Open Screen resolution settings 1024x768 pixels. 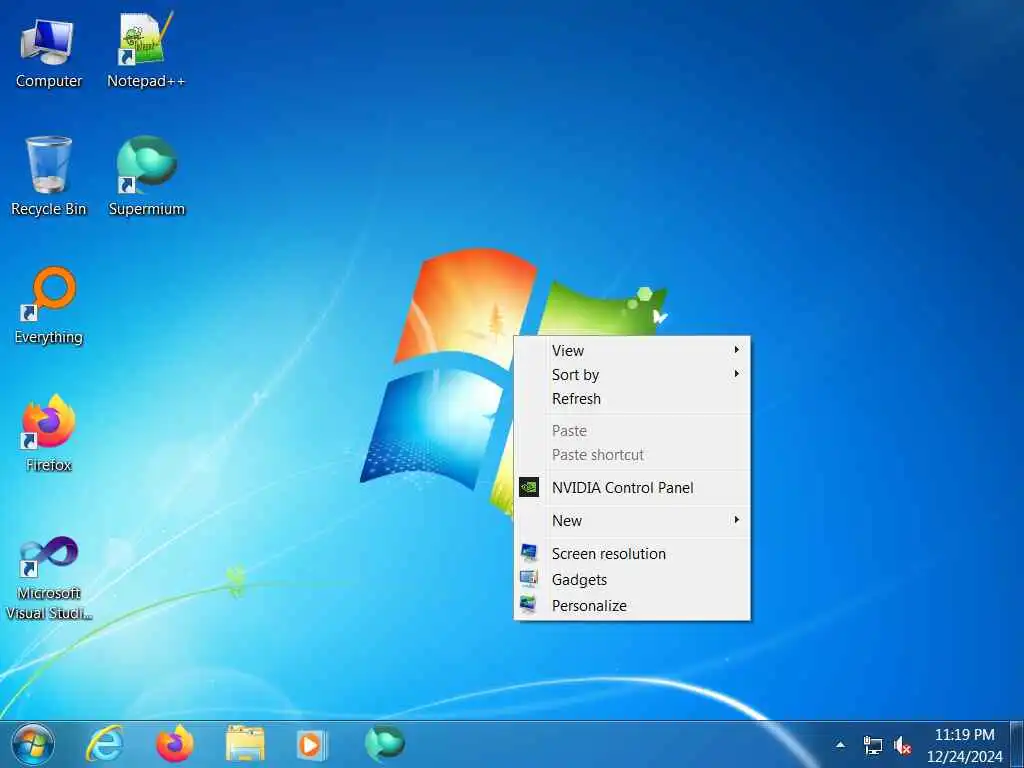(x=632, y=554)
